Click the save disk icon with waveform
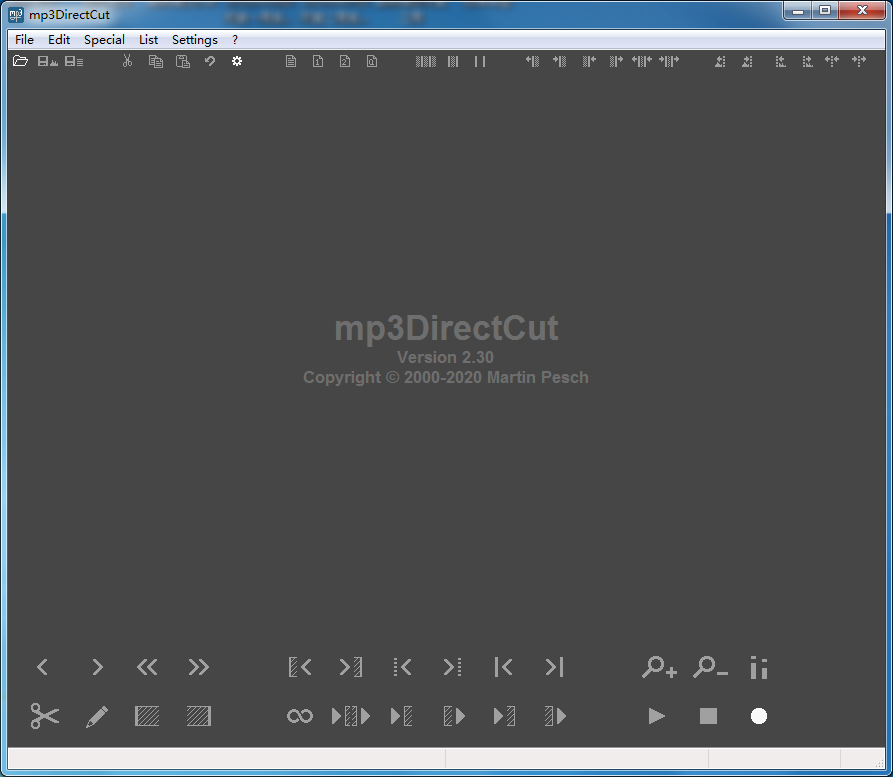893x777 pixels. pos(47,61)
